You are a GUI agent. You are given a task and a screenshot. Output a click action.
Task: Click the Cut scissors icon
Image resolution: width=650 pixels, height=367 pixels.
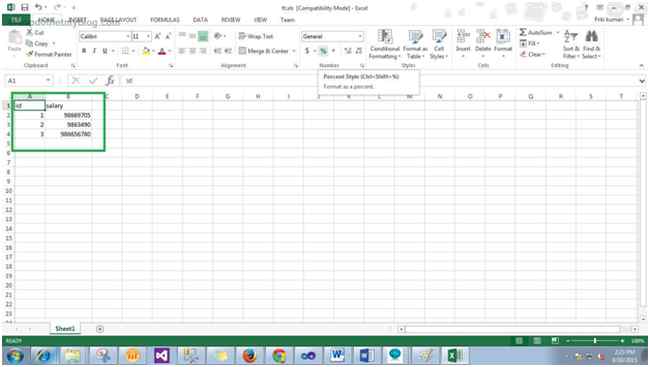30,32
